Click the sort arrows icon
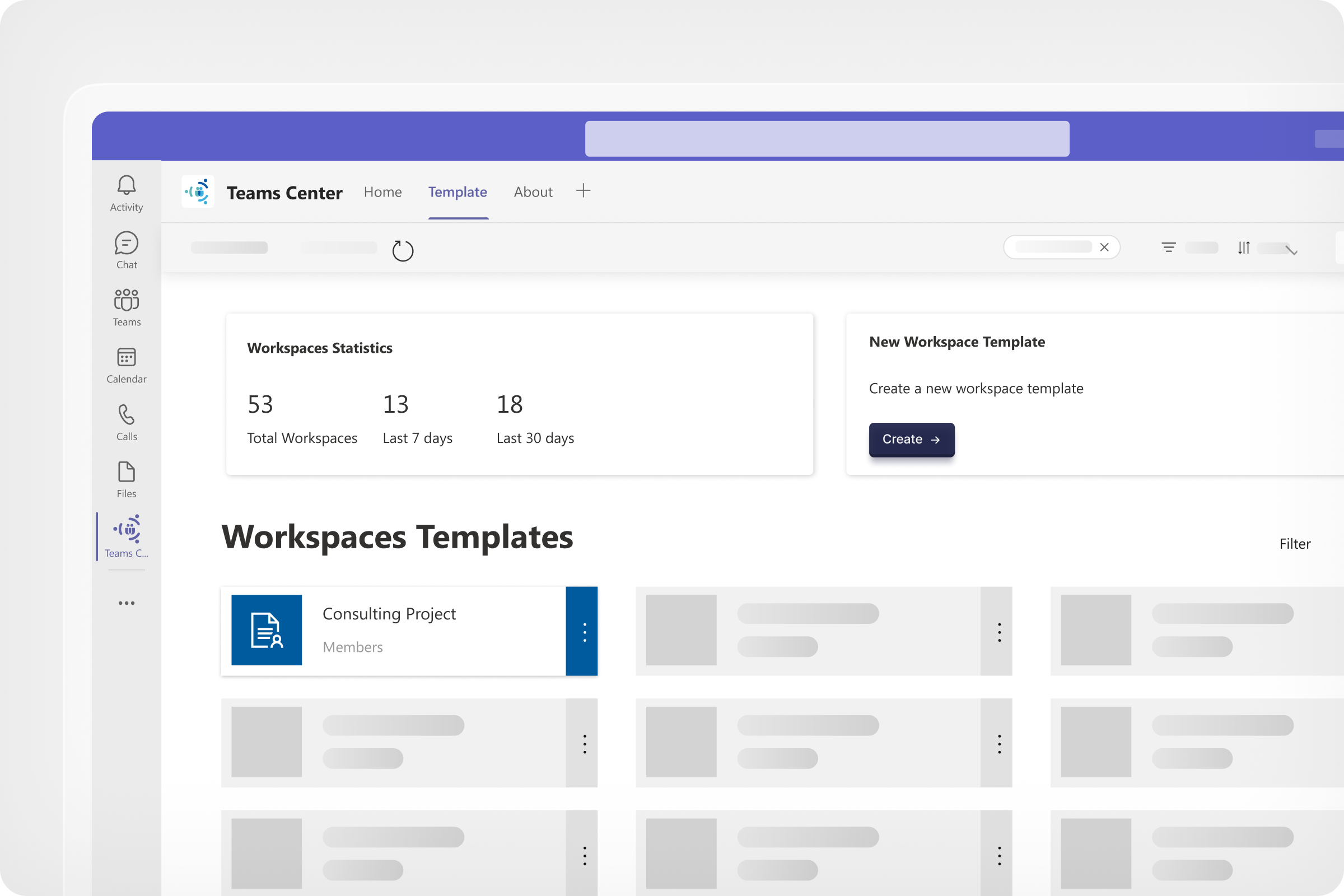The width and height of the screenshot is (1344, 896). coord(1243,248)
